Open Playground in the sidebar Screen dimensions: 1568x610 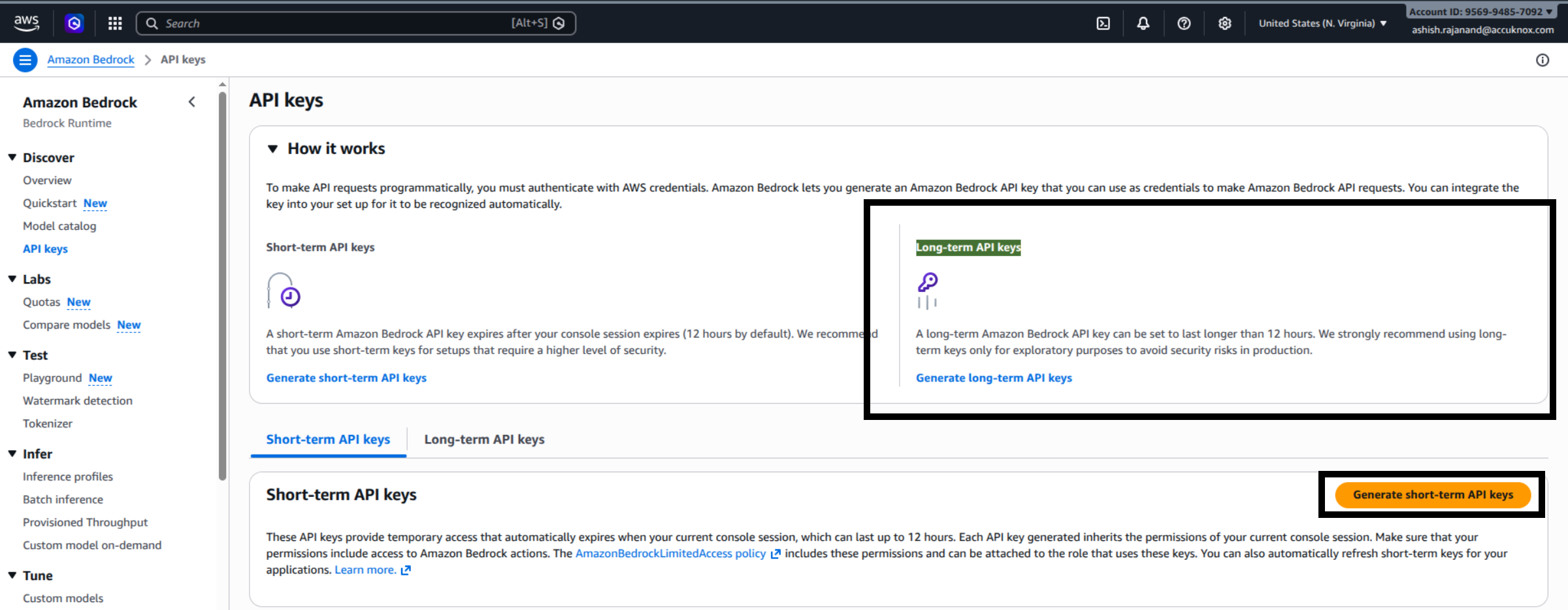pos(52,377)
